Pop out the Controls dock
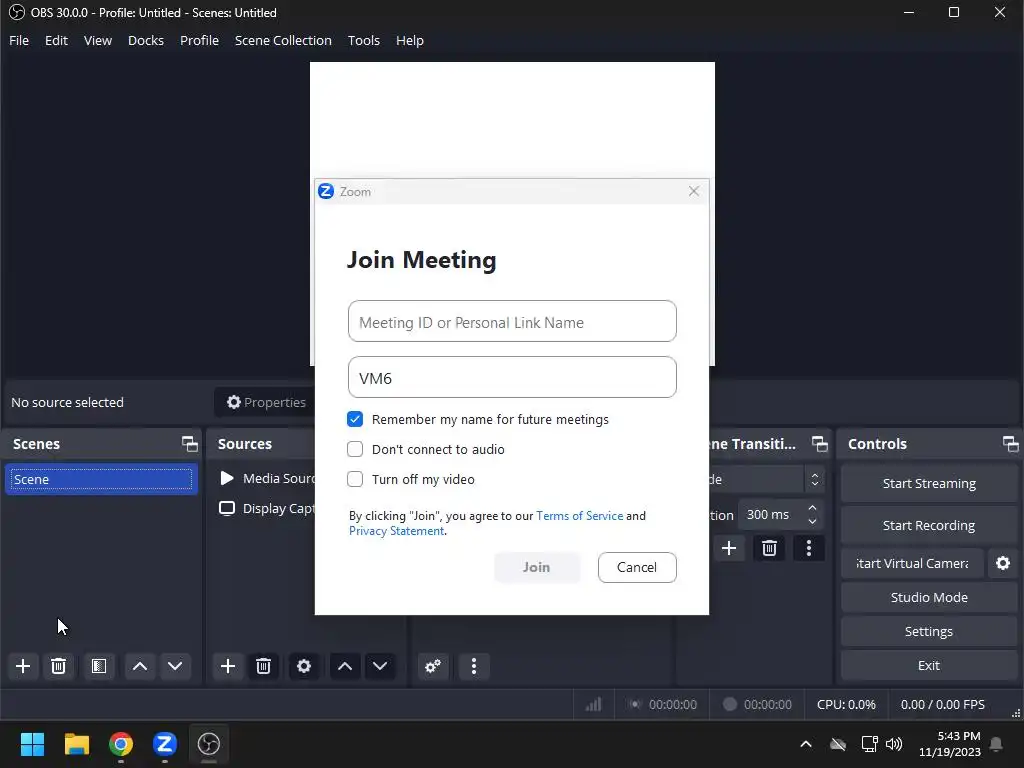 pyautogui.click(x=1010, y=444)
